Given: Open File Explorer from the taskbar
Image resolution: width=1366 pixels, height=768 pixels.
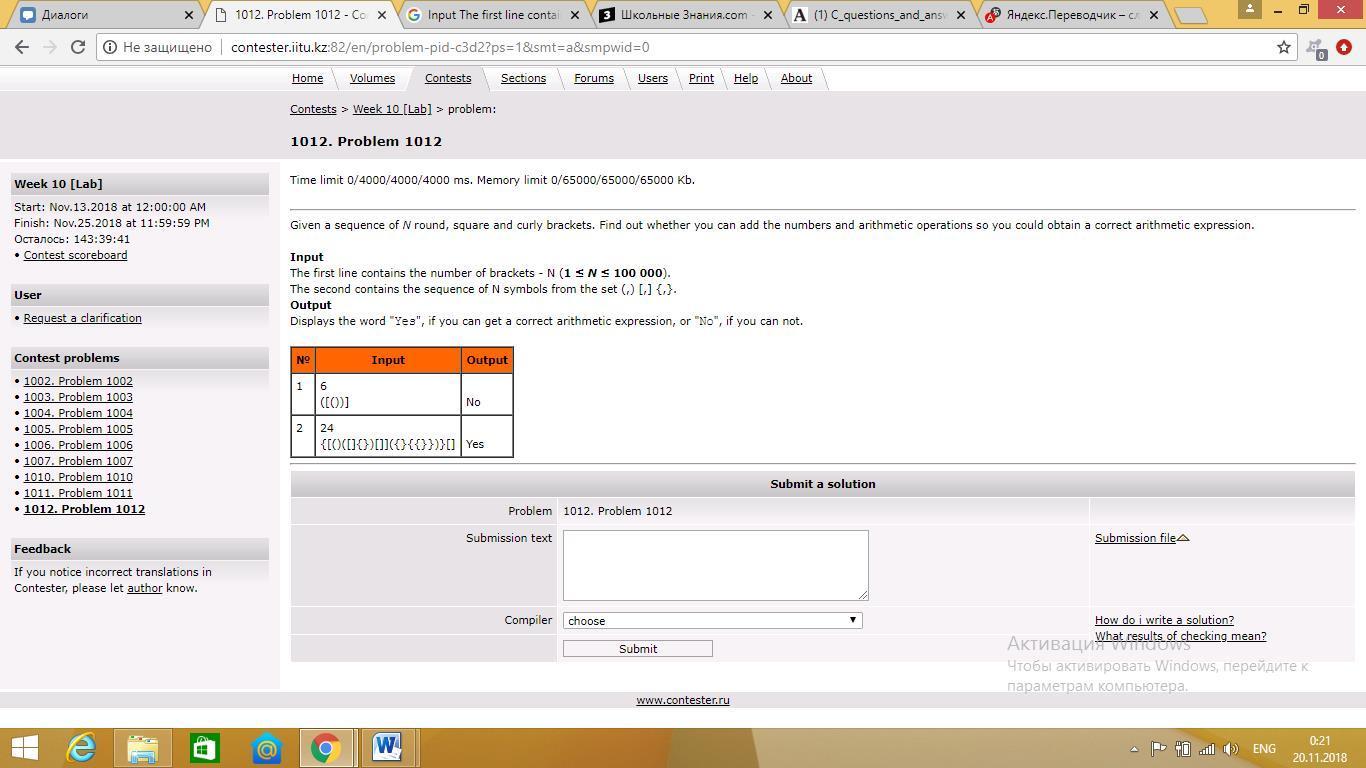Looking at the screenshot, I should pyautogui.click(x=143, y=748).
